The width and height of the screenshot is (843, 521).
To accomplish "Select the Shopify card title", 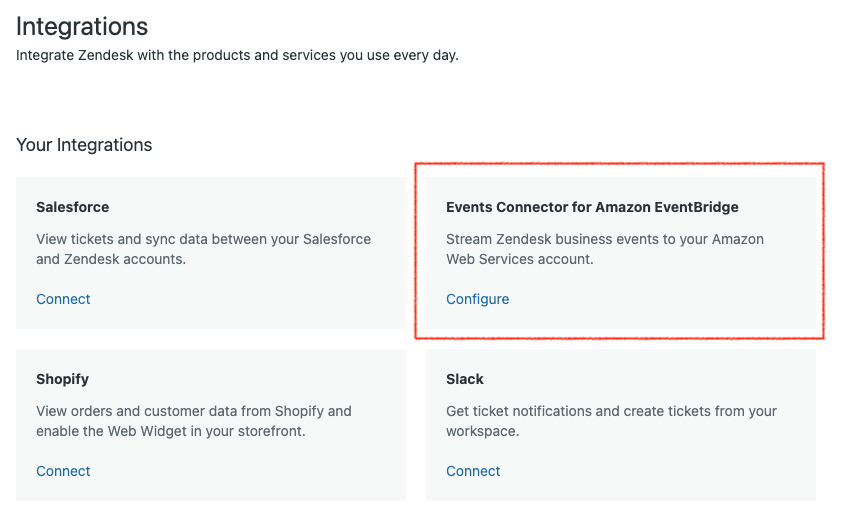I will pos(62,379).
